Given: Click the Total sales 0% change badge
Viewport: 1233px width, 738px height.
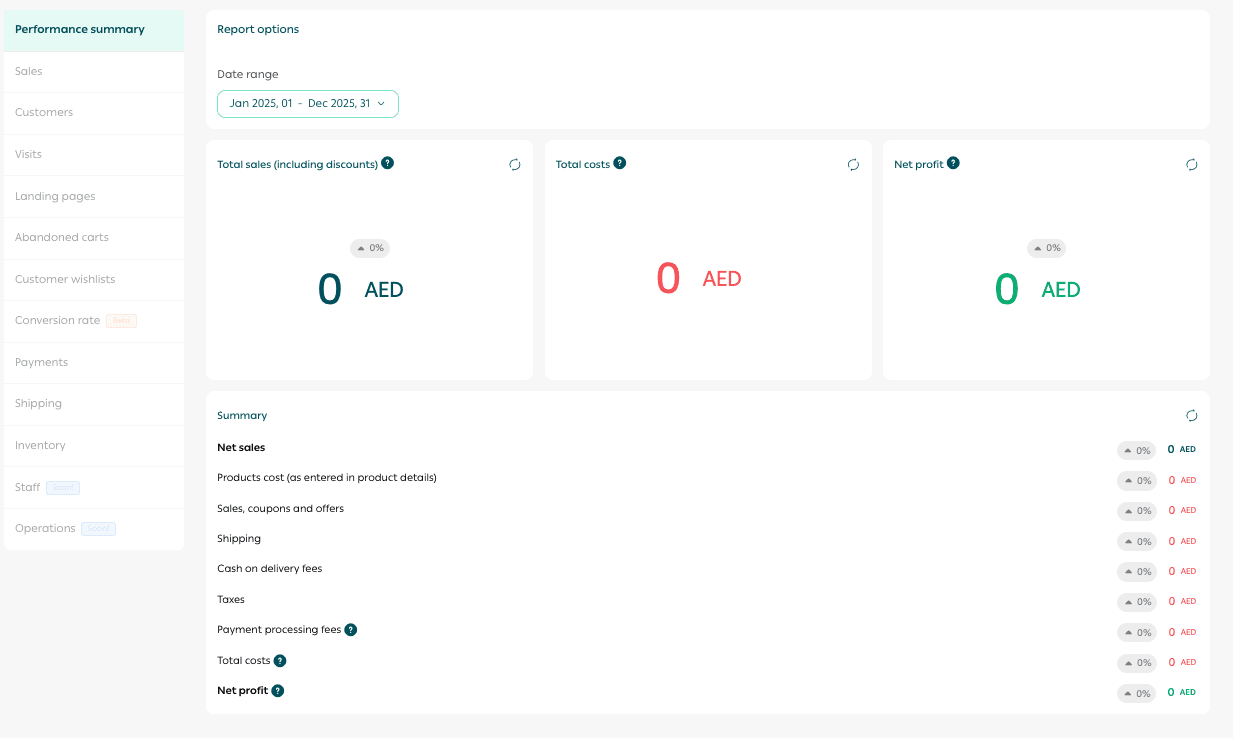Looking at the screenshot, I should [x=369, y=248].
